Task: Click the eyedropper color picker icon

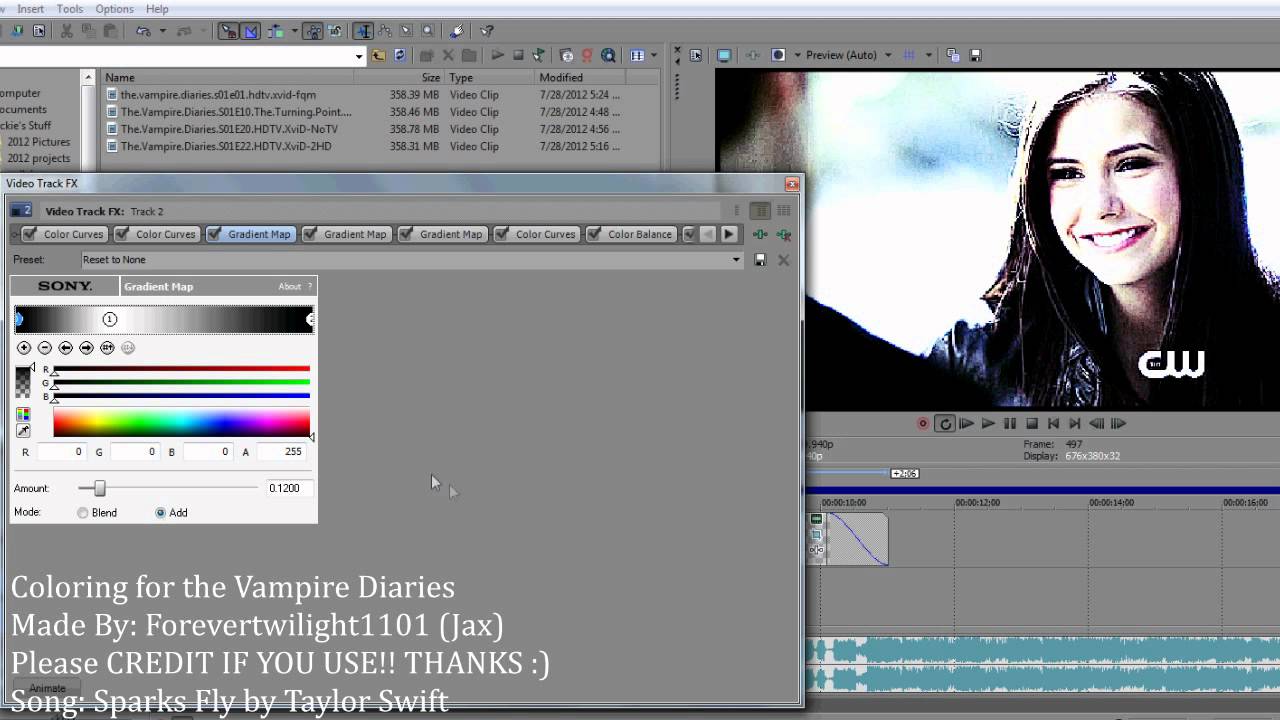Action: pos(23,431)
